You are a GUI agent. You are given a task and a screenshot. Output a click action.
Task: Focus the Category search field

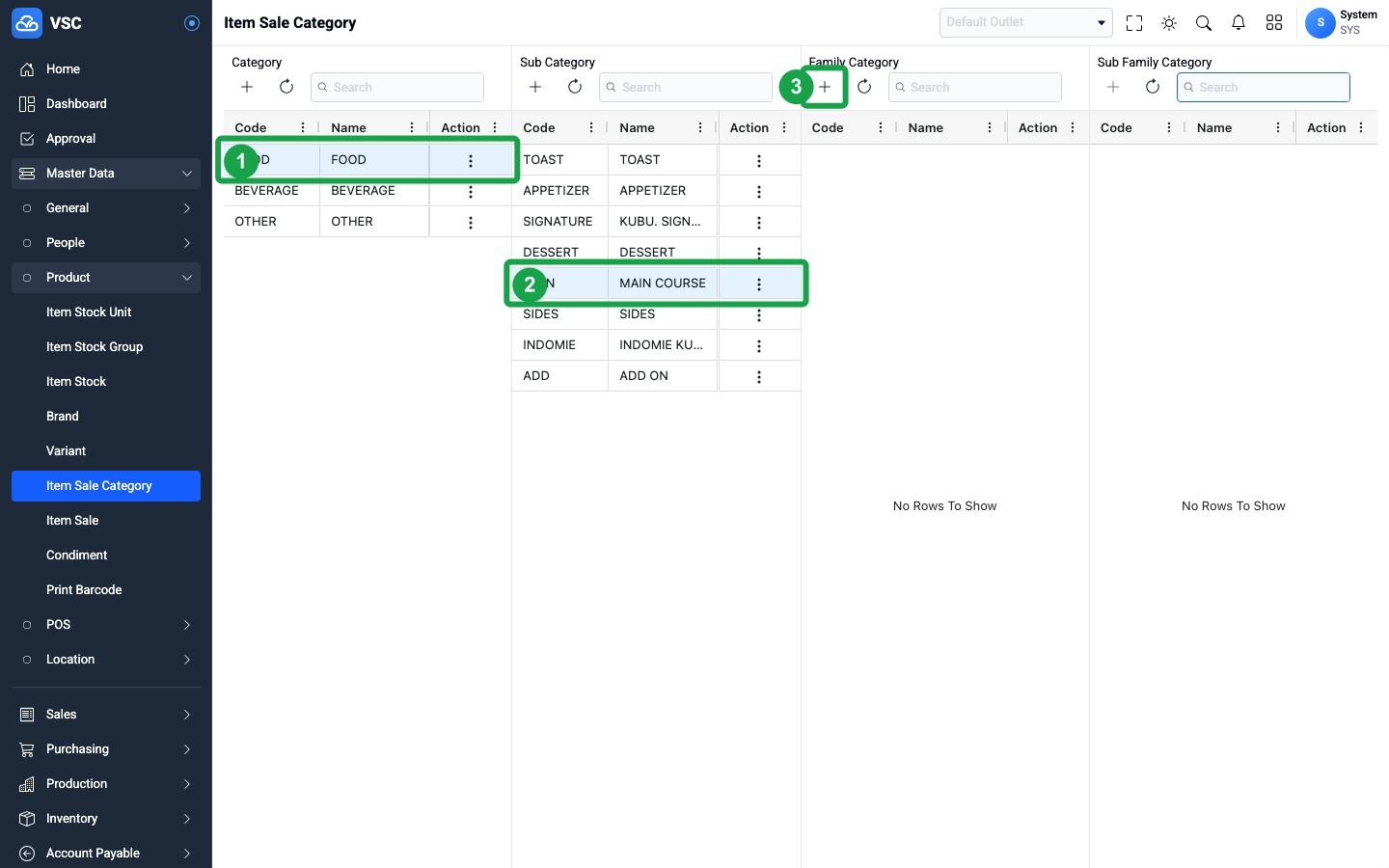coord(397,87)
